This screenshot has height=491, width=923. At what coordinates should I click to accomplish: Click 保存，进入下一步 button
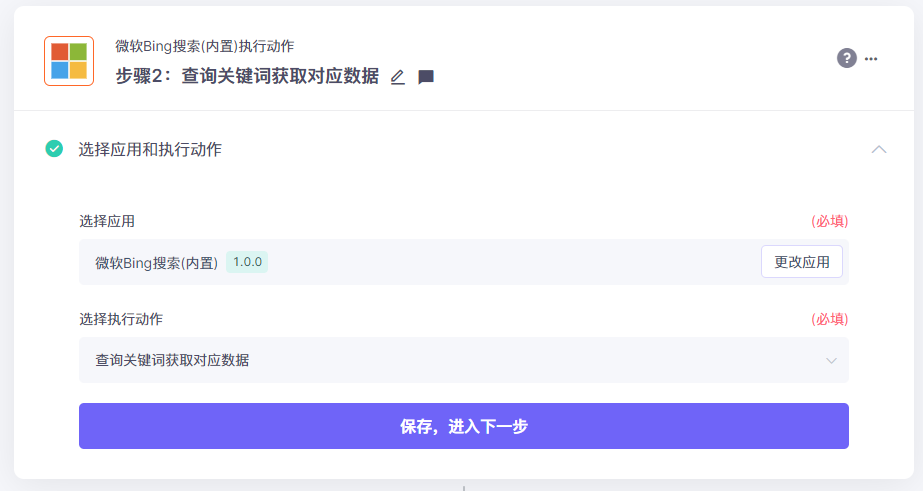click(x=464, y=426)
